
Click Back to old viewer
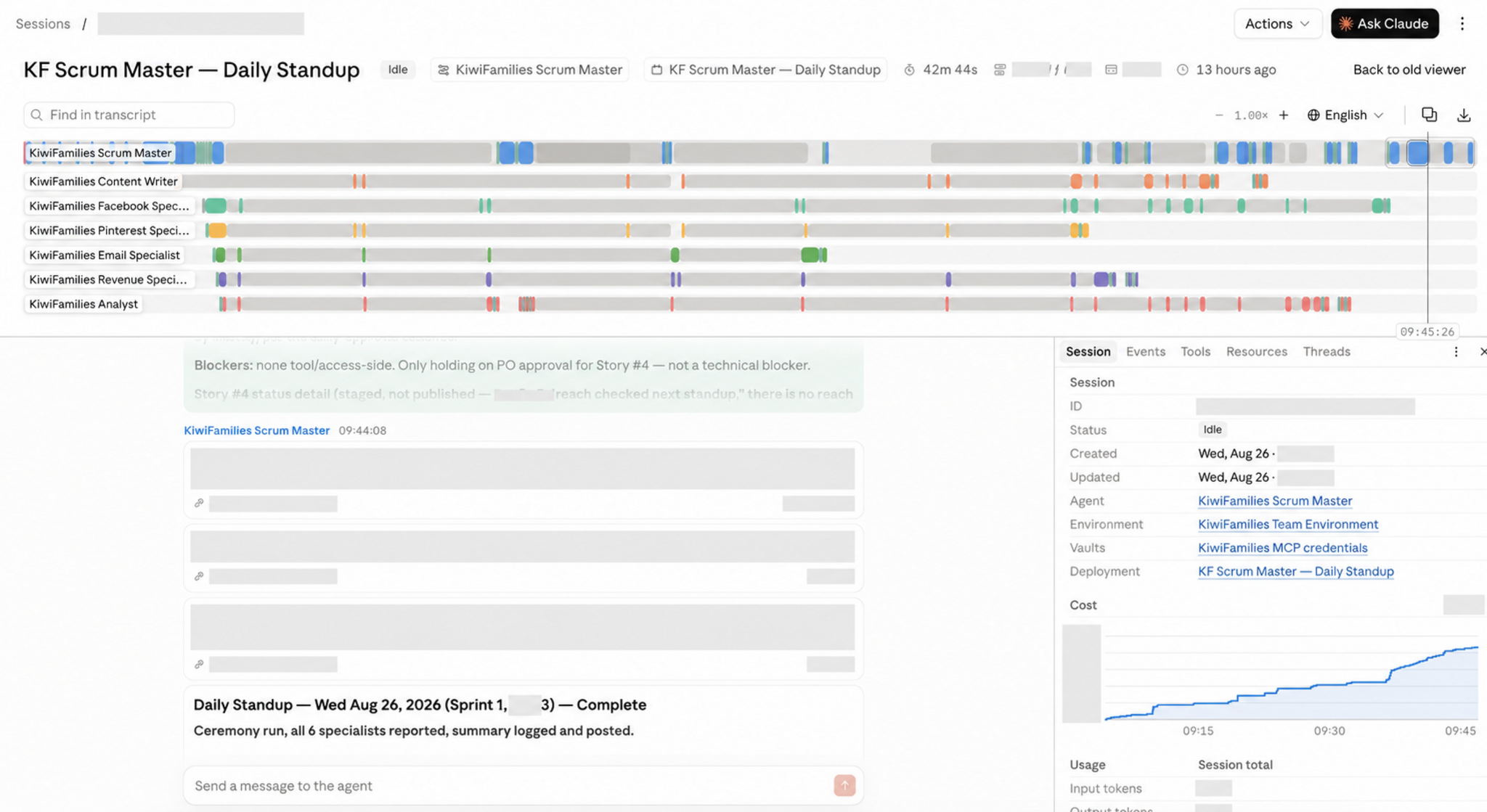coord(1409,70)
